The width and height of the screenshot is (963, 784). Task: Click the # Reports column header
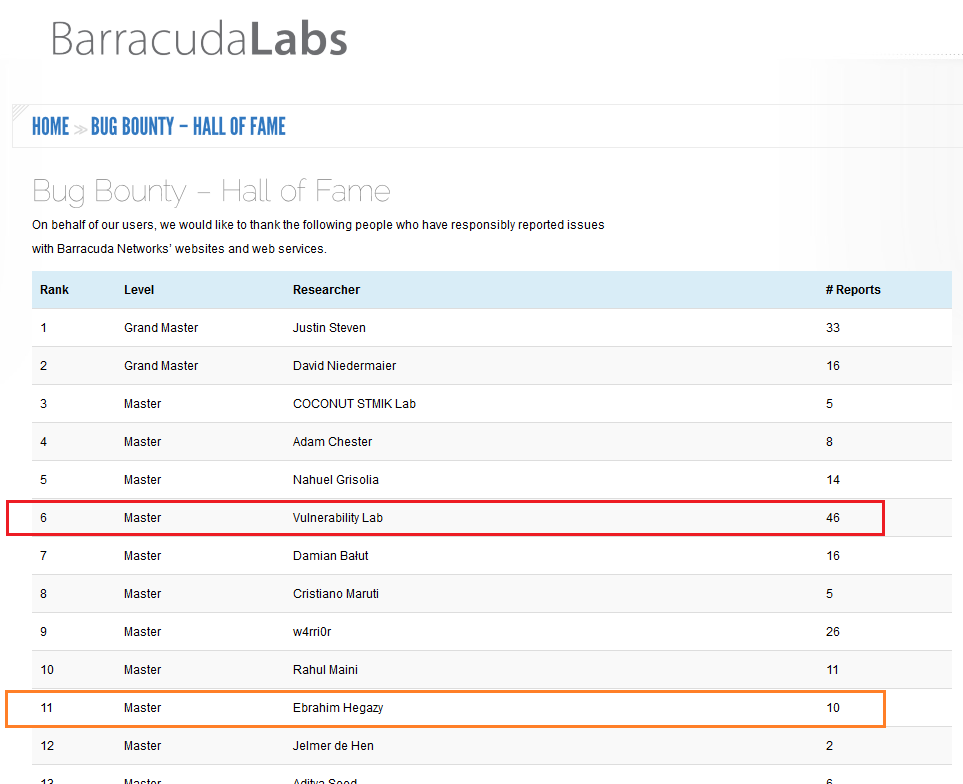(x=853, y=289)
